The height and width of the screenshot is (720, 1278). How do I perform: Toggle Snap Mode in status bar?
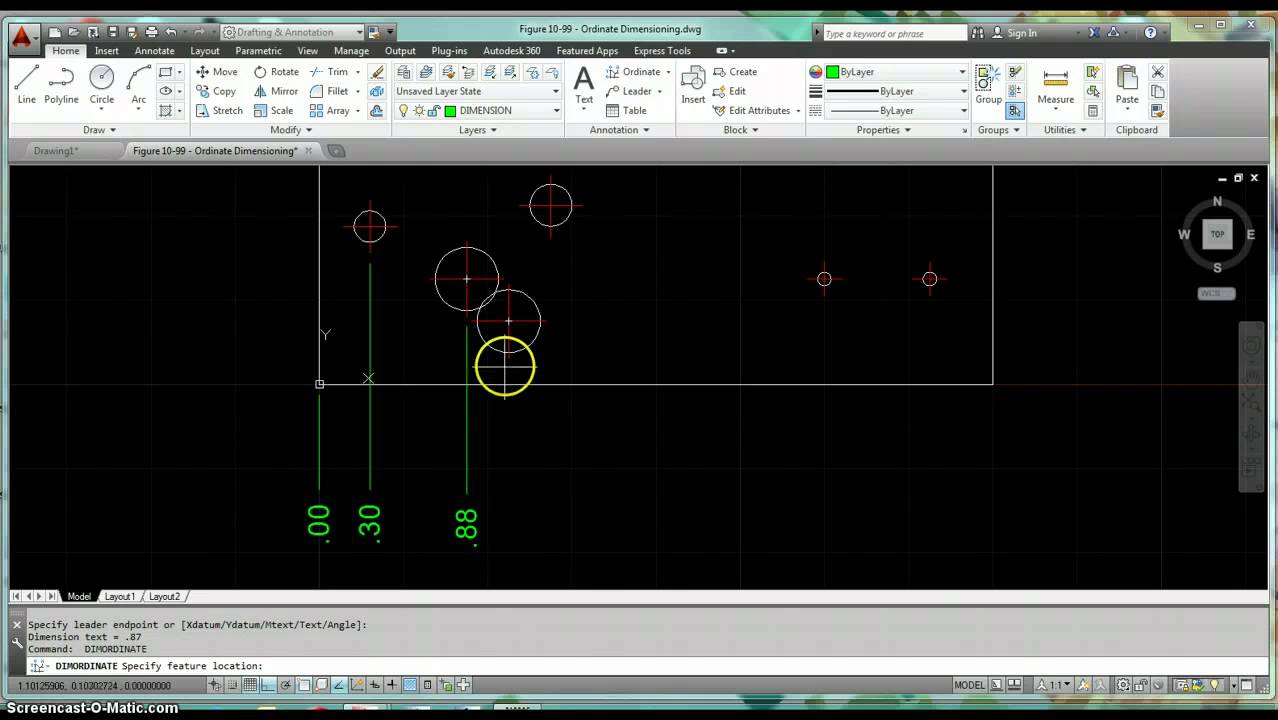(x=232, y=685)
